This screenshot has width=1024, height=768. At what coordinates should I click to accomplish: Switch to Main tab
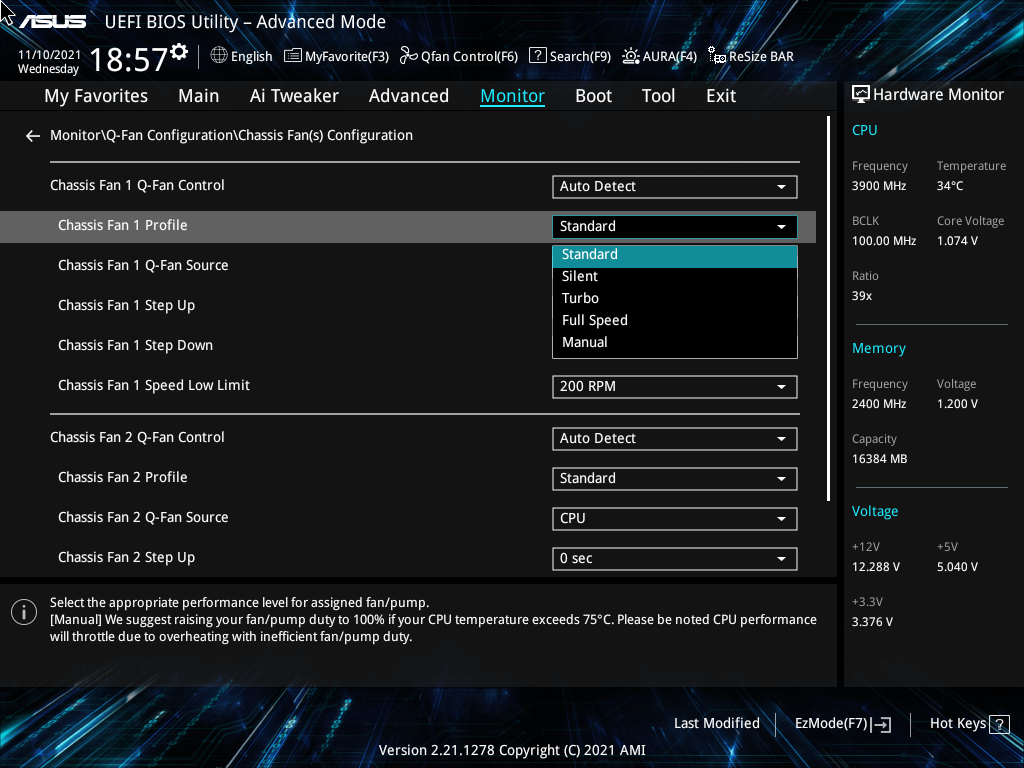pos(199,96)
